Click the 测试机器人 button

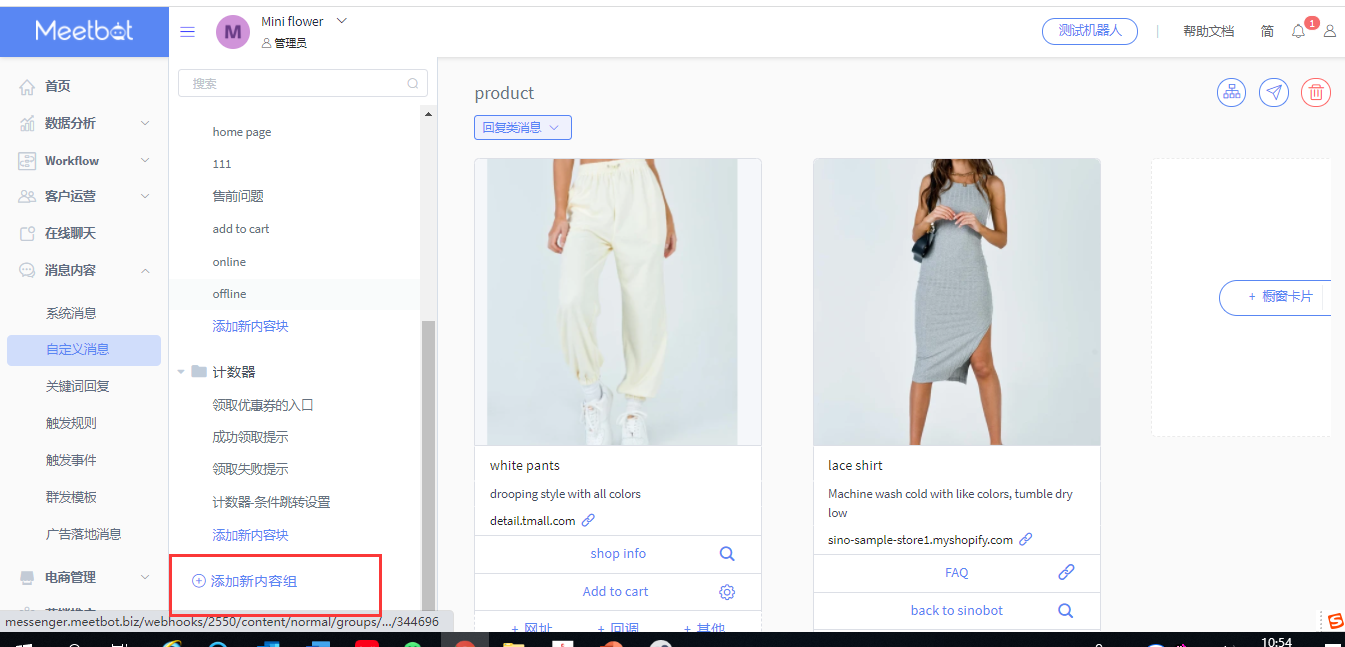[1090, 31]
